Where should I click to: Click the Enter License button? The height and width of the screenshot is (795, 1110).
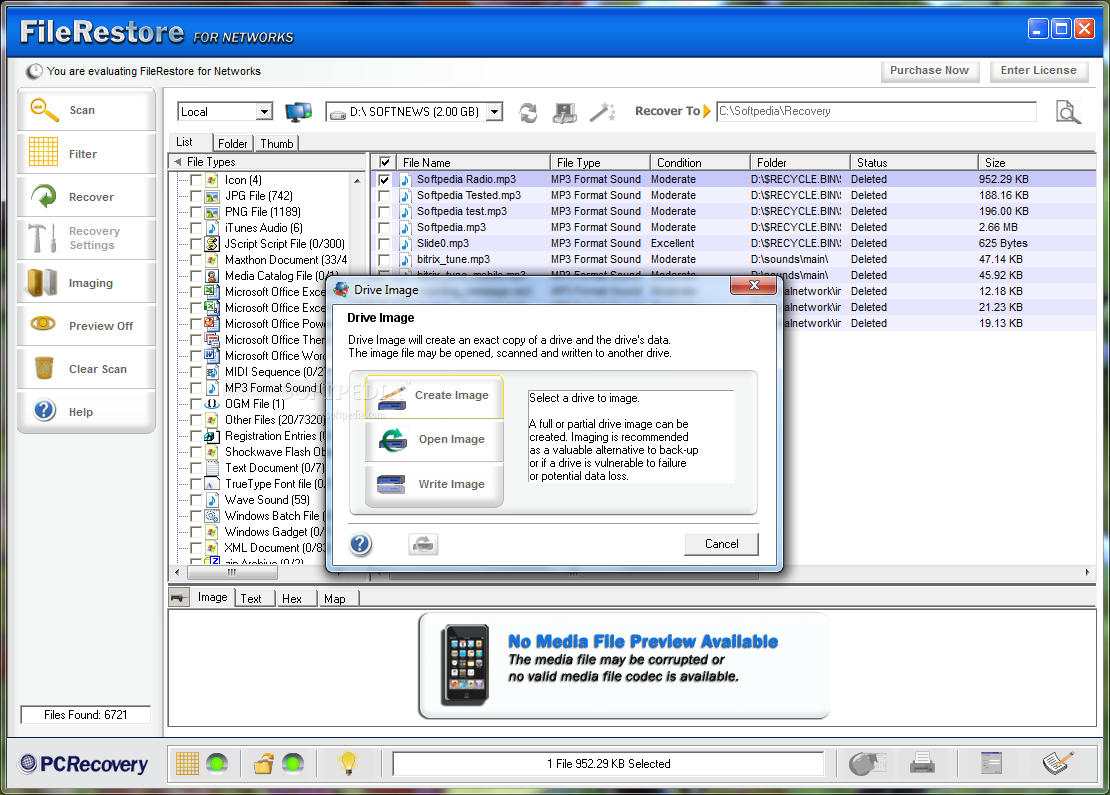pos(1039,71)
